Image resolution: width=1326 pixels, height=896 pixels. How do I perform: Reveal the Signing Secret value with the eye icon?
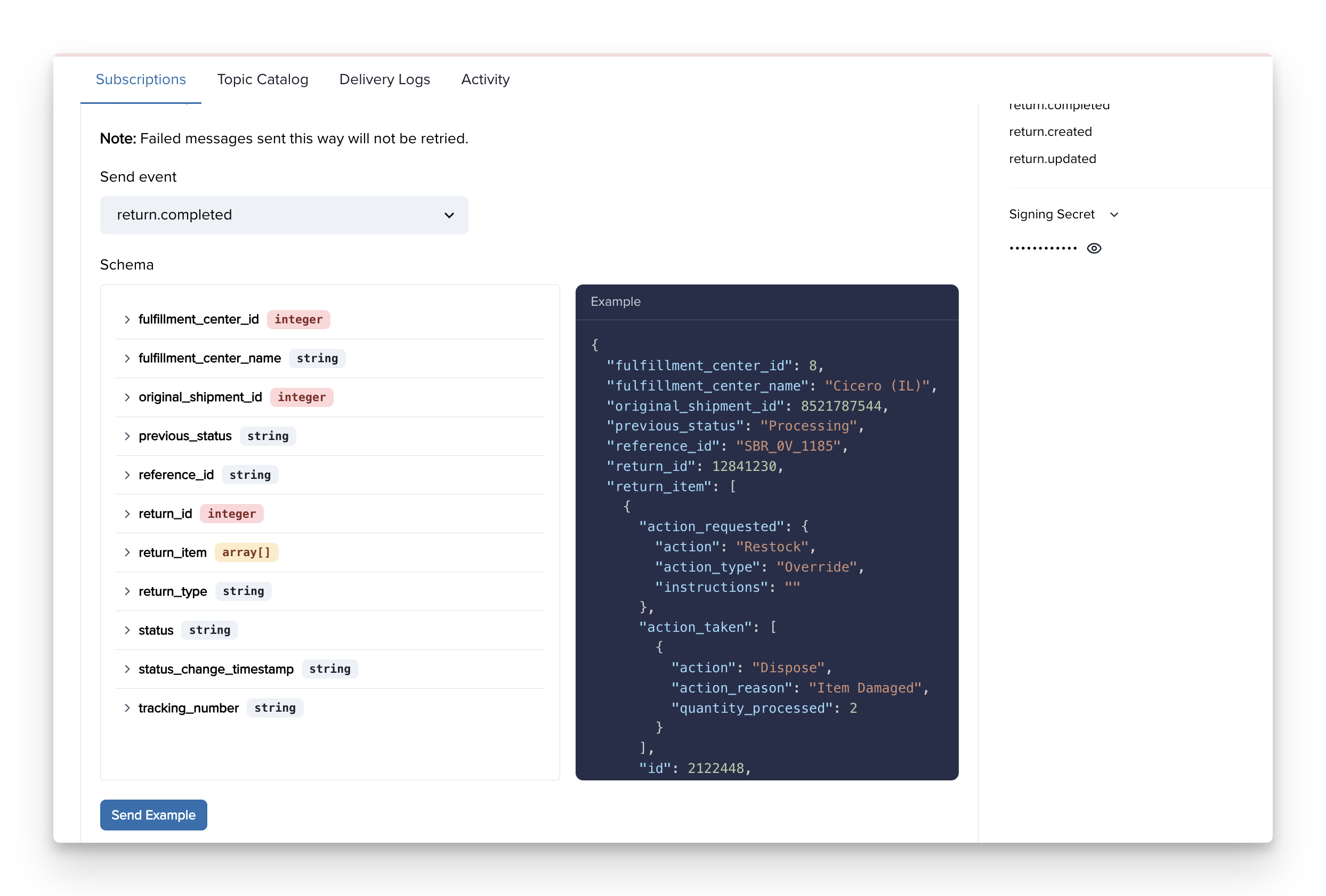coord(1095,248)
